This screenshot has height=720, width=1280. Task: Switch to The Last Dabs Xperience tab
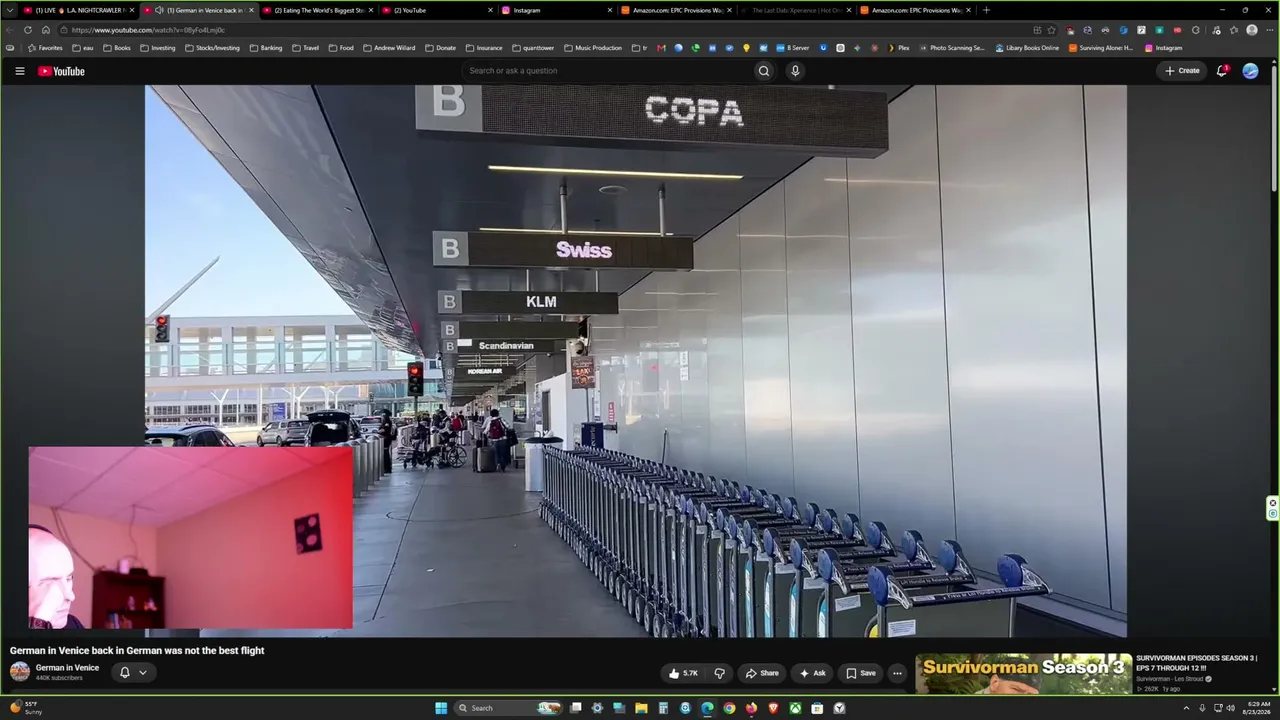794,10
